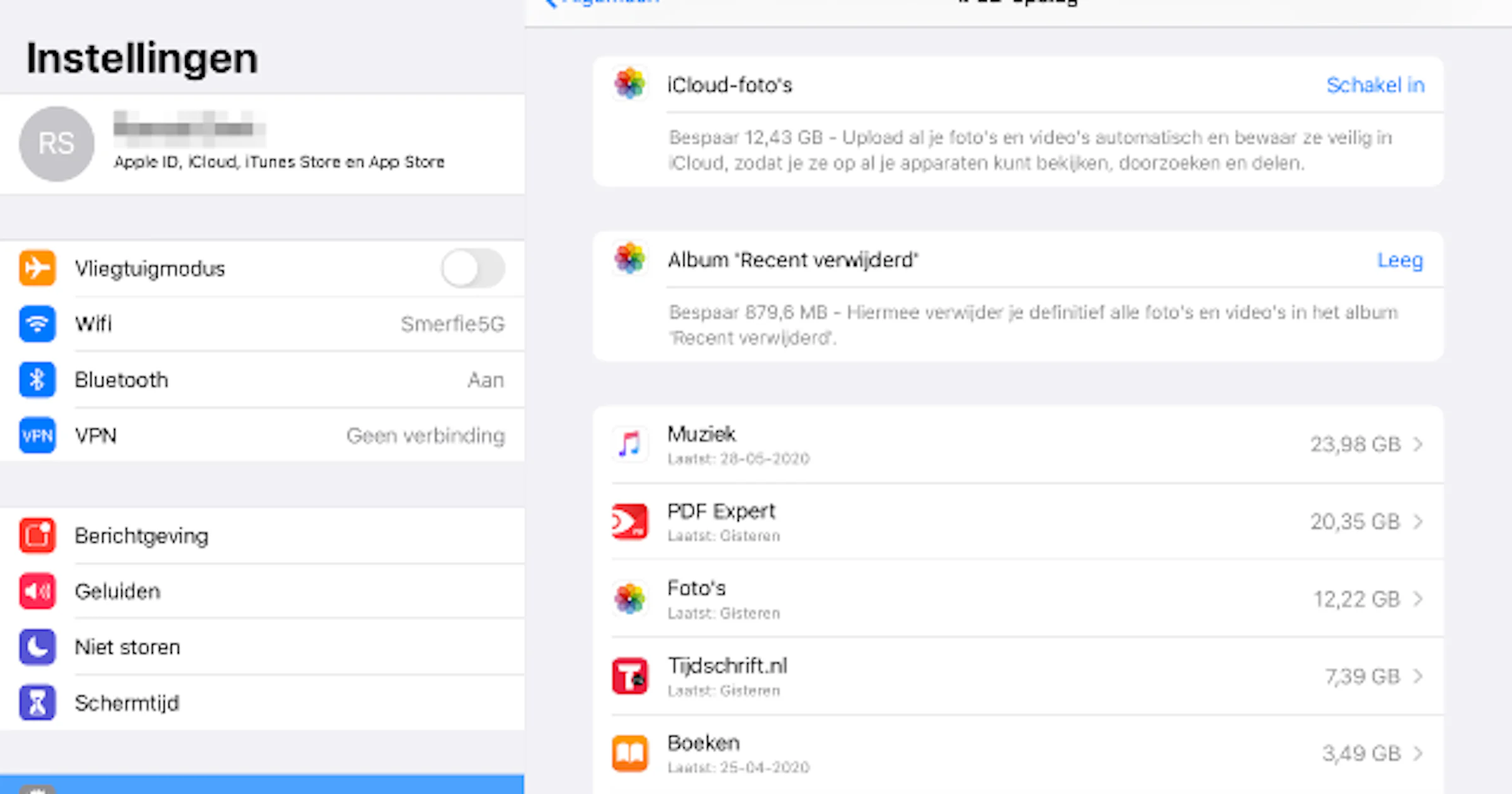This screenshot has height=794, width=1512.
Task: Tap the Smerfie5G network name
Action: [x=453, y=324]
